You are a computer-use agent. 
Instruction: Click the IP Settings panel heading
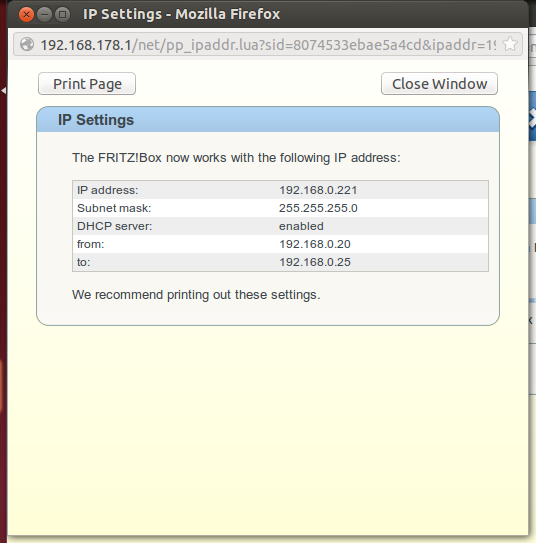(96, 120)
